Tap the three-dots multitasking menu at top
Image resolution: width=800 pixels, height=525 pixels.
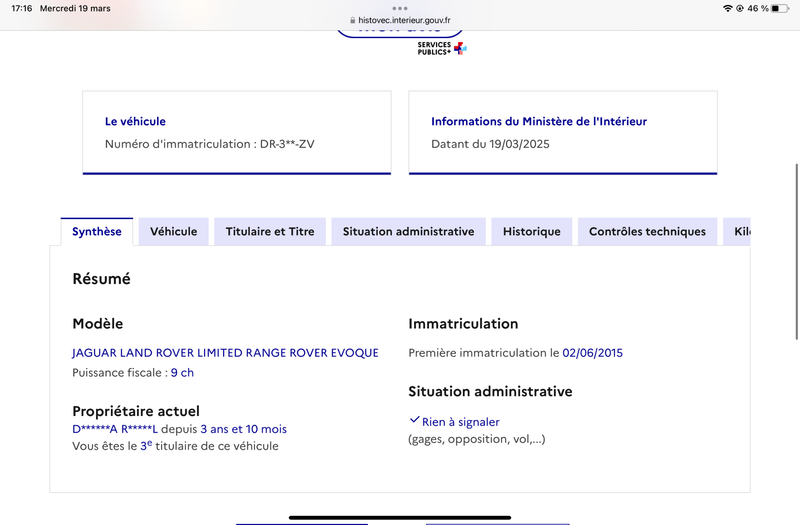click(x=400, y=8)
